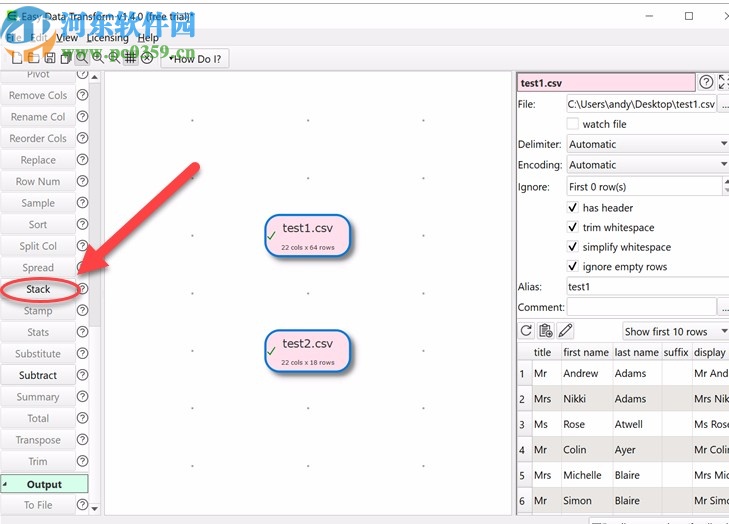
Task: Open help for Replace transform
Action: [x=82, y=159]
